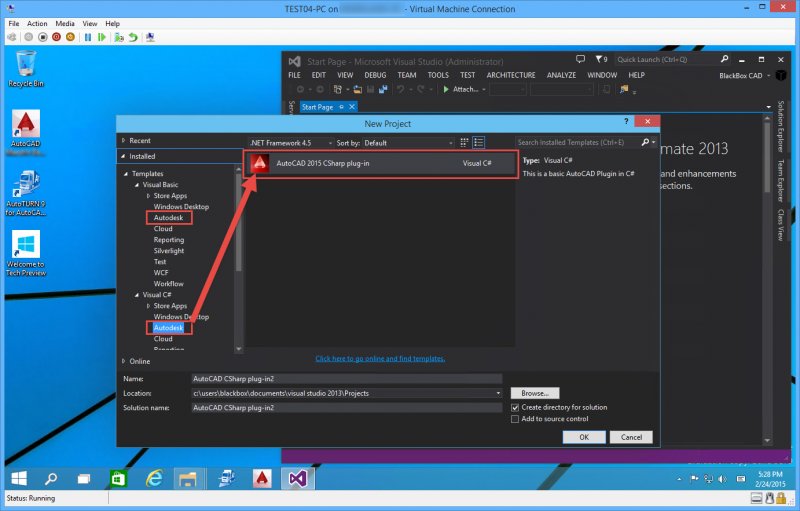Select AutoCAD 2015 CSharp plug-in template
Viewport: 800px width, 511px height.
point(380,163)
